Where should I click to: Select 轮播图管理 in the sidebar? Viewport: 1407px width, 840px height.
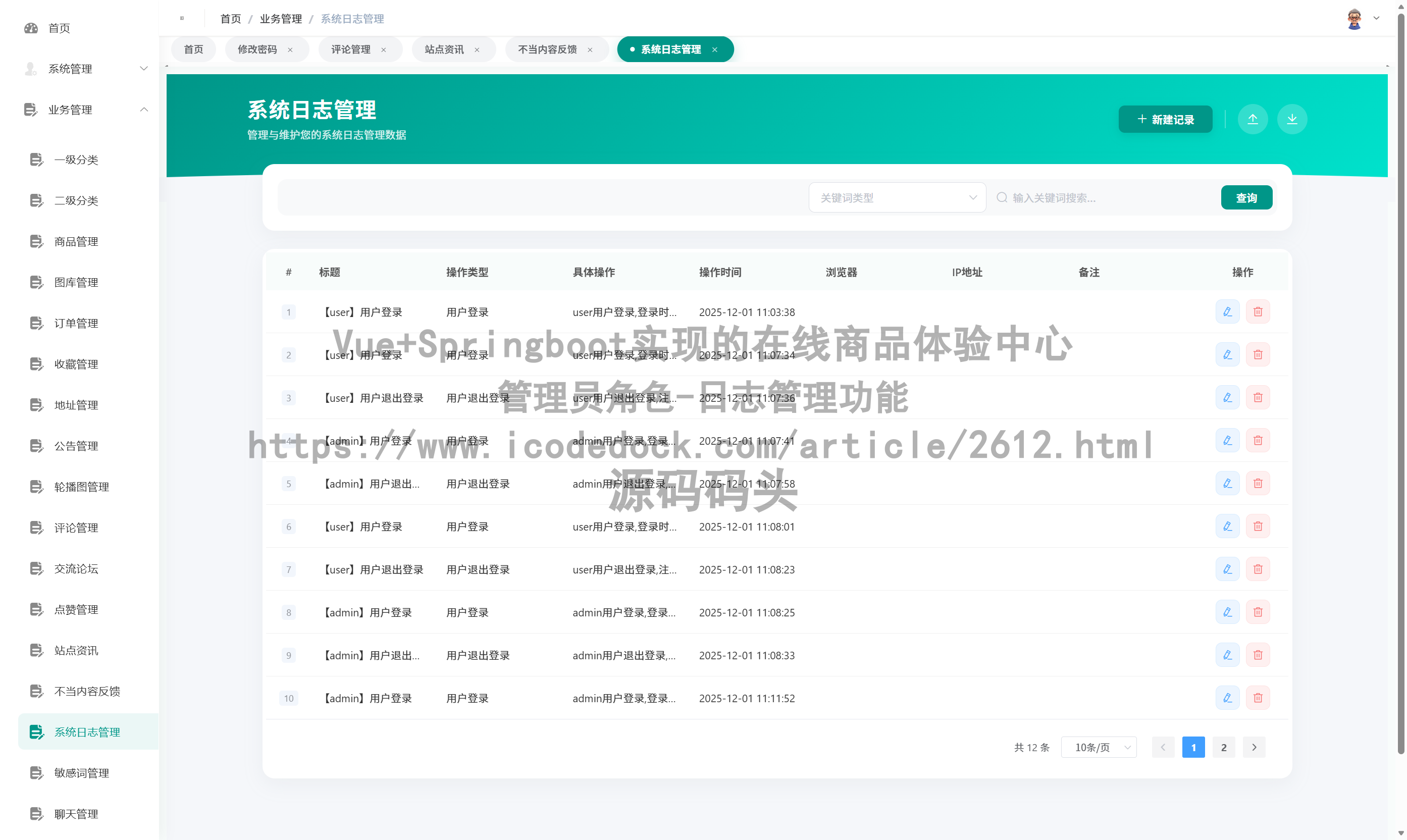pos(82,486)
